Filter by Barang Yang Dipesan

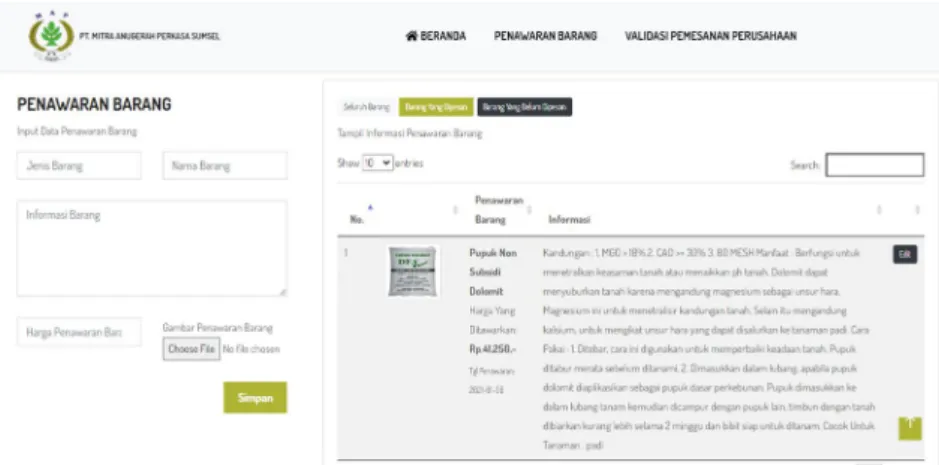click(436, 107)
